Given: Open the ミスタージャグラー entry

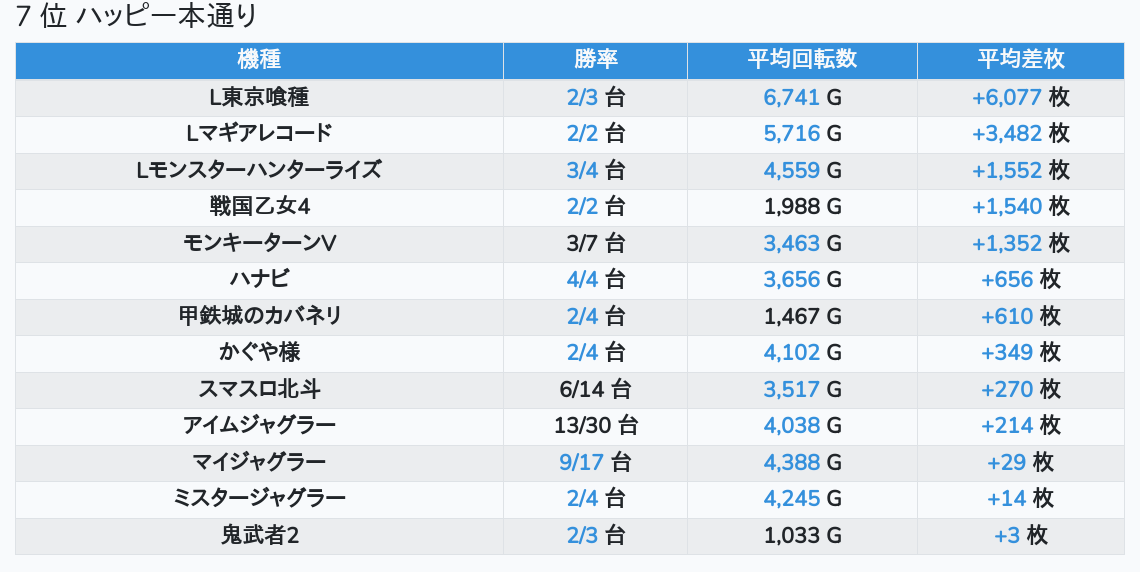Looking at the screenshot, I should (259, 499).
